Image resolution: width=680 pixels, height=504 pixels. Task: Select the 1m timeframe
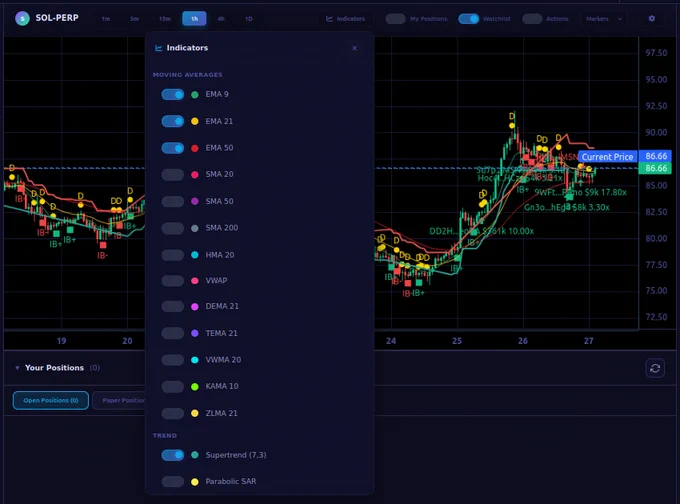pyautogui.click(x=106, y=19)
